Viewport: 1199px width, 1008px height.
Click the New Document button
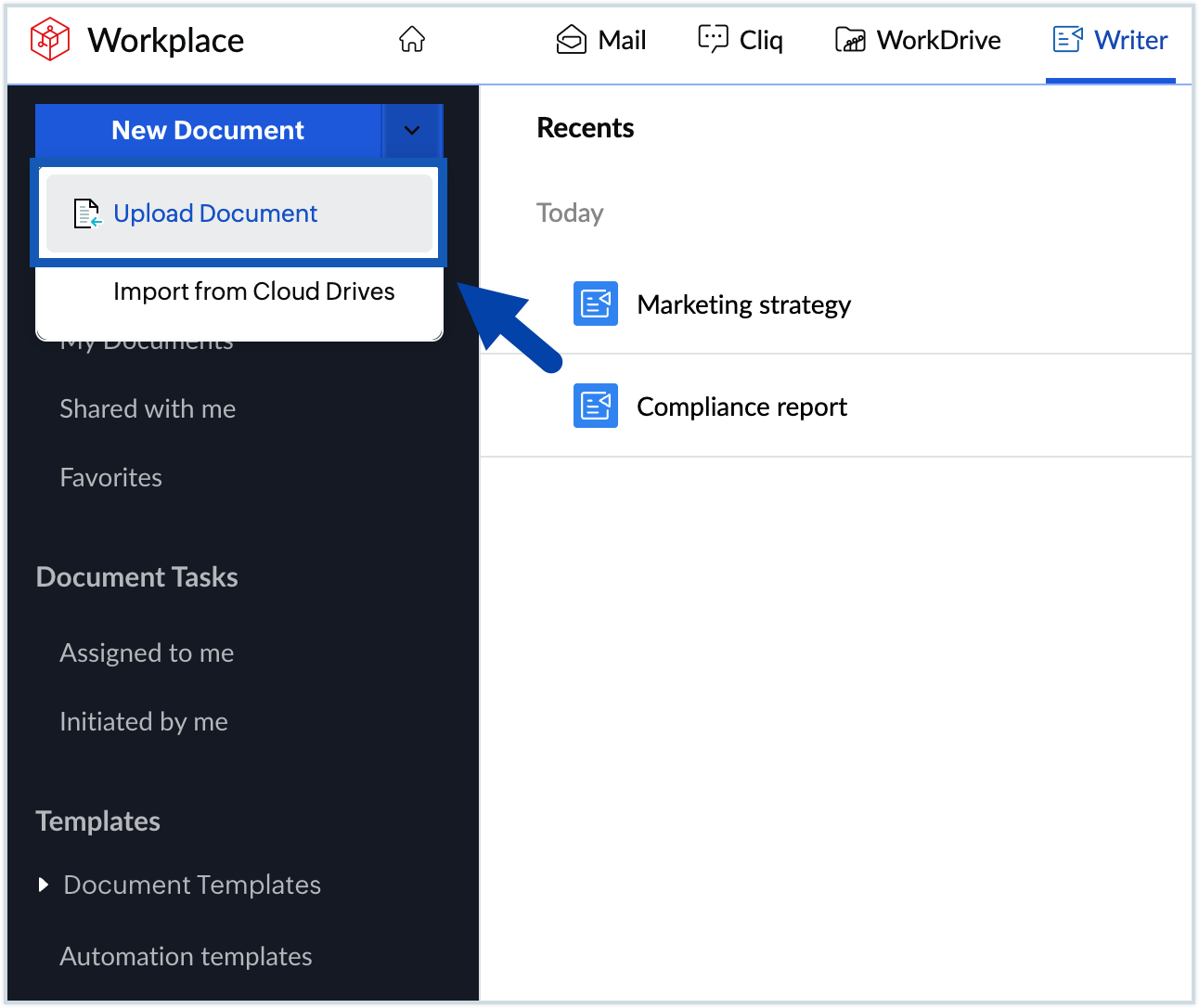(x=208, y=130)
